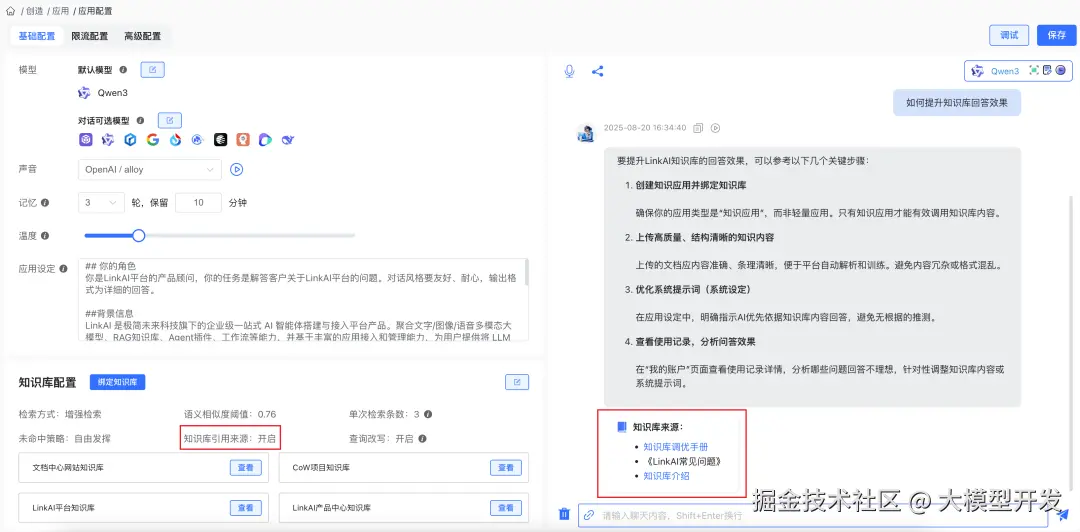1080x532 pixels.
Task: Click the 应用设定 text area scrollbar
Action: pyautogui.click(x=526, y=272)
